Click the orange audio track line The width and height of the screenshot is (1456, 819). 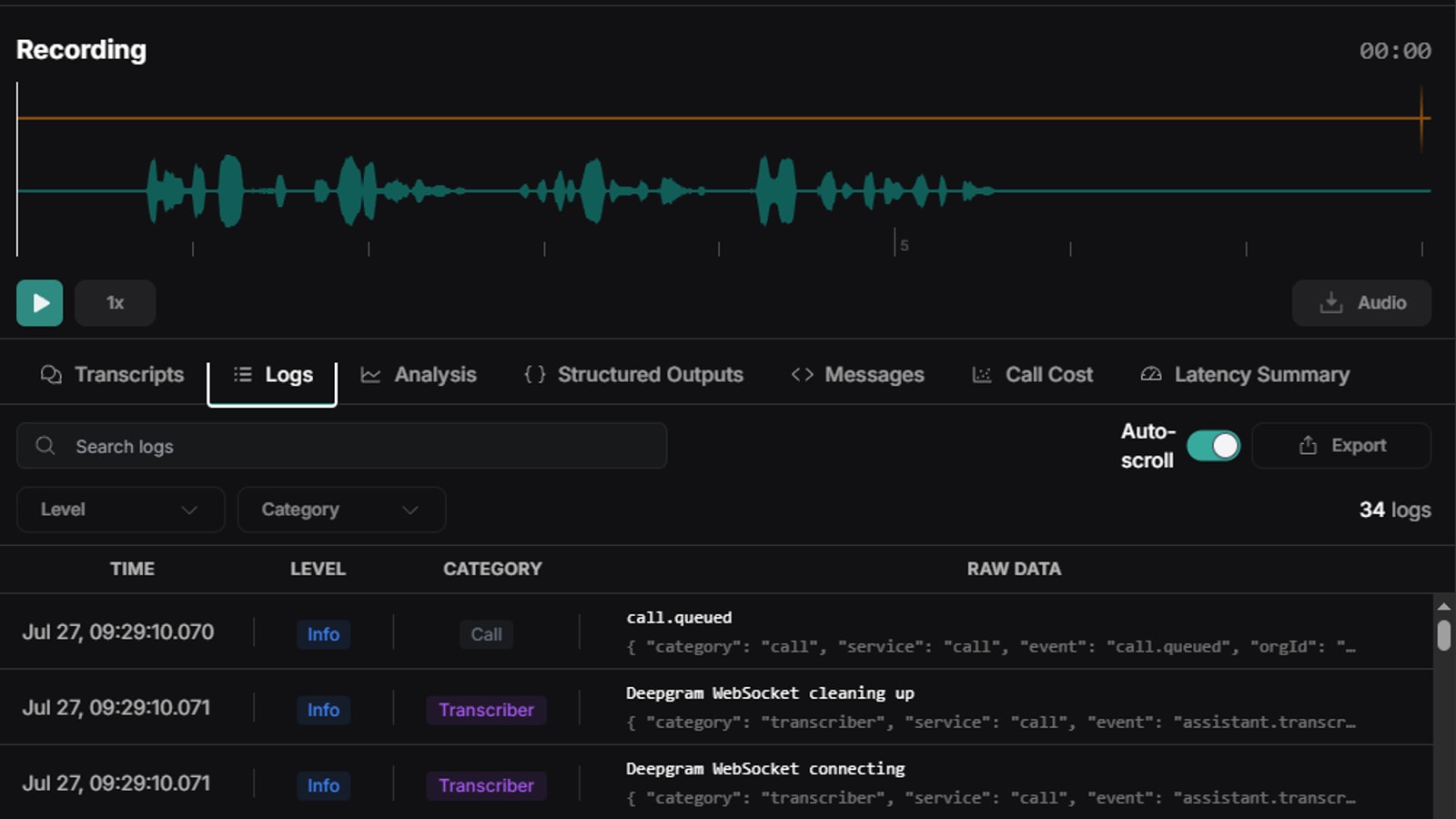tap(724, 118)
